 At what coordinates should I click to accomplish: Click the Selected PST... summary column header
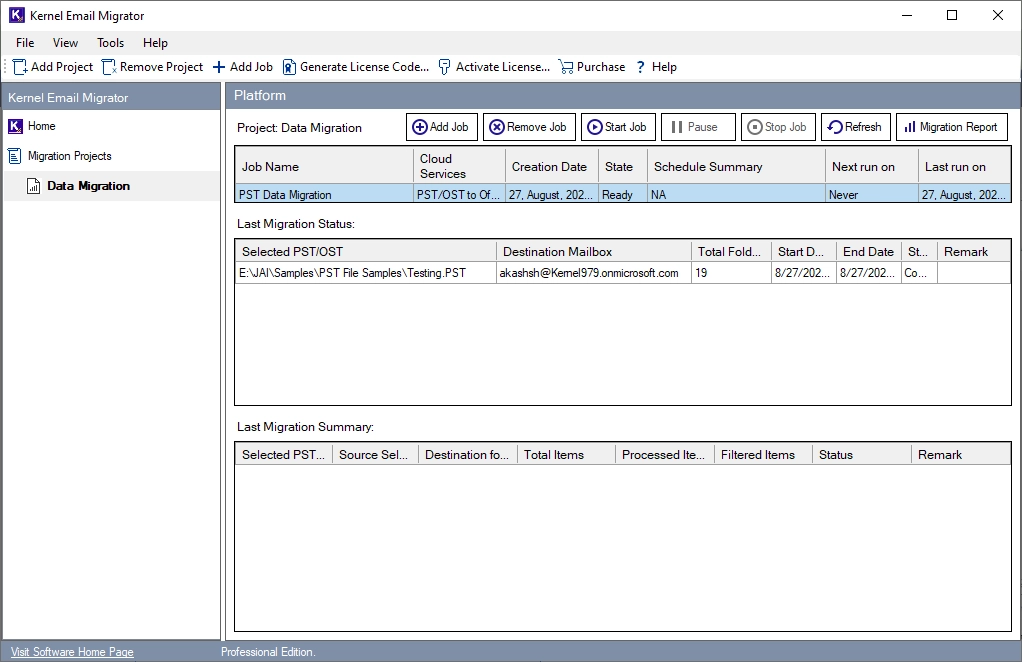[x=284, y=455]
